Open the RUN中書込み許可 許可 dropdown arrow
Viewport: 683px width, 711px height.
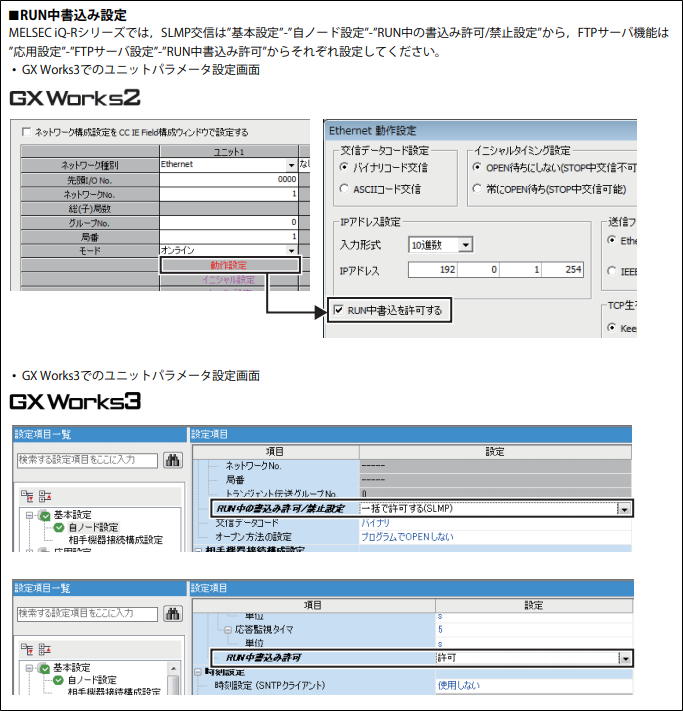[x=624, y=658]
